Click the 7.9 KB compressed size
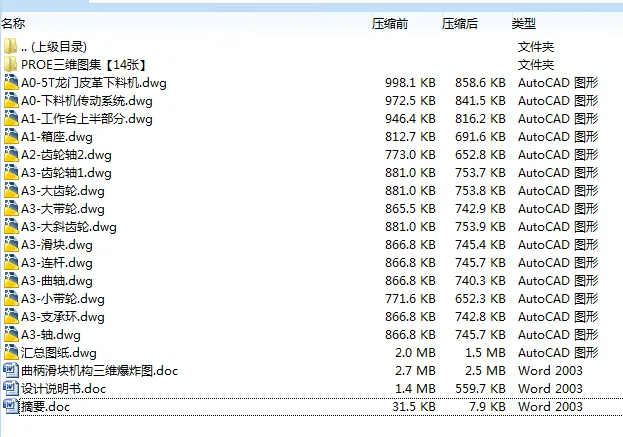The width and height of the screenshot is (623, 437). [487, 406]
